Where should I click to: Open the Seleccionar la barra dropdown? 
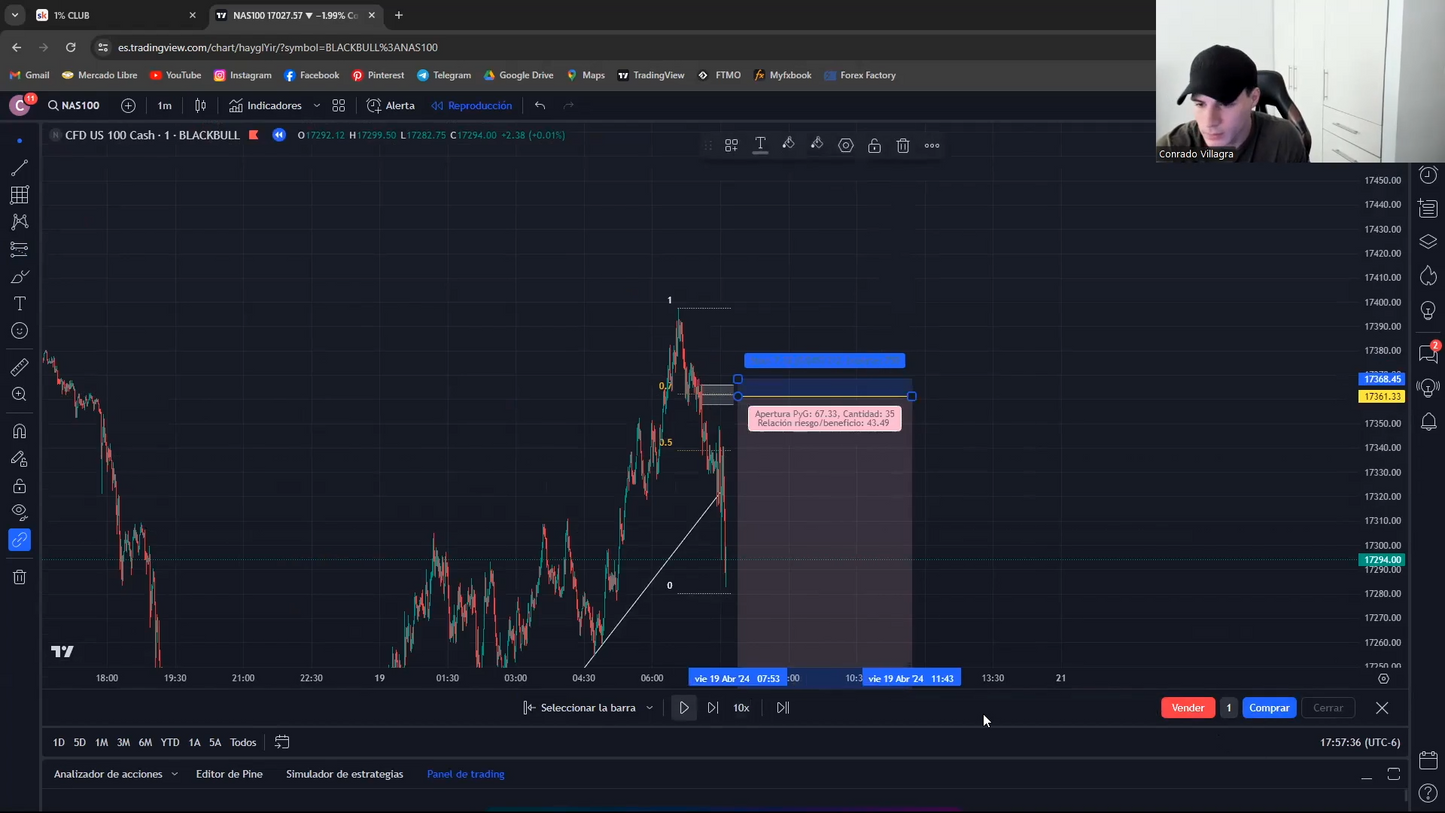[649, 708]
